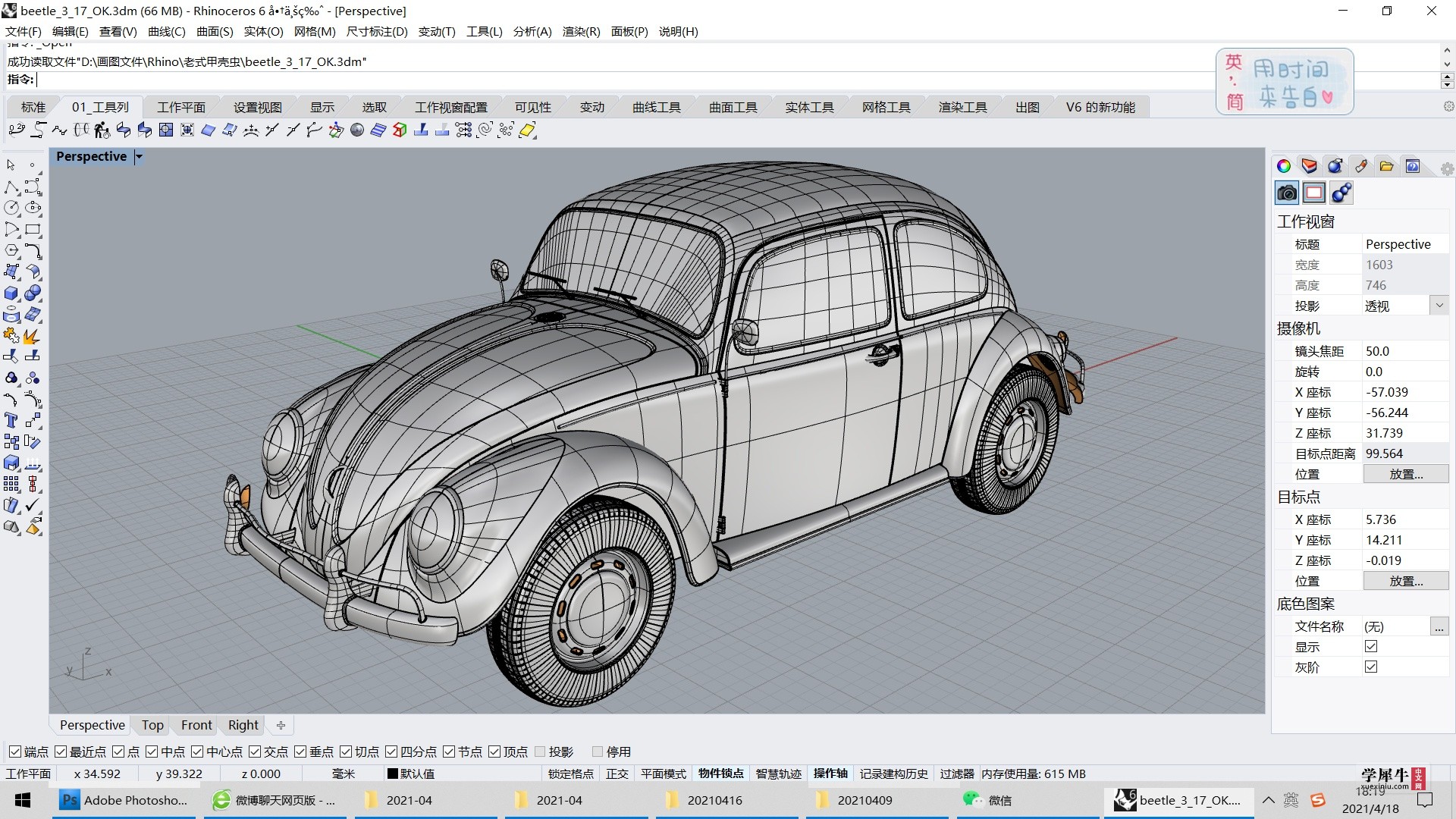Screen dimensions: 1456x819
Task: Open the boolean union spheres tool
Action: coord(33,293)
